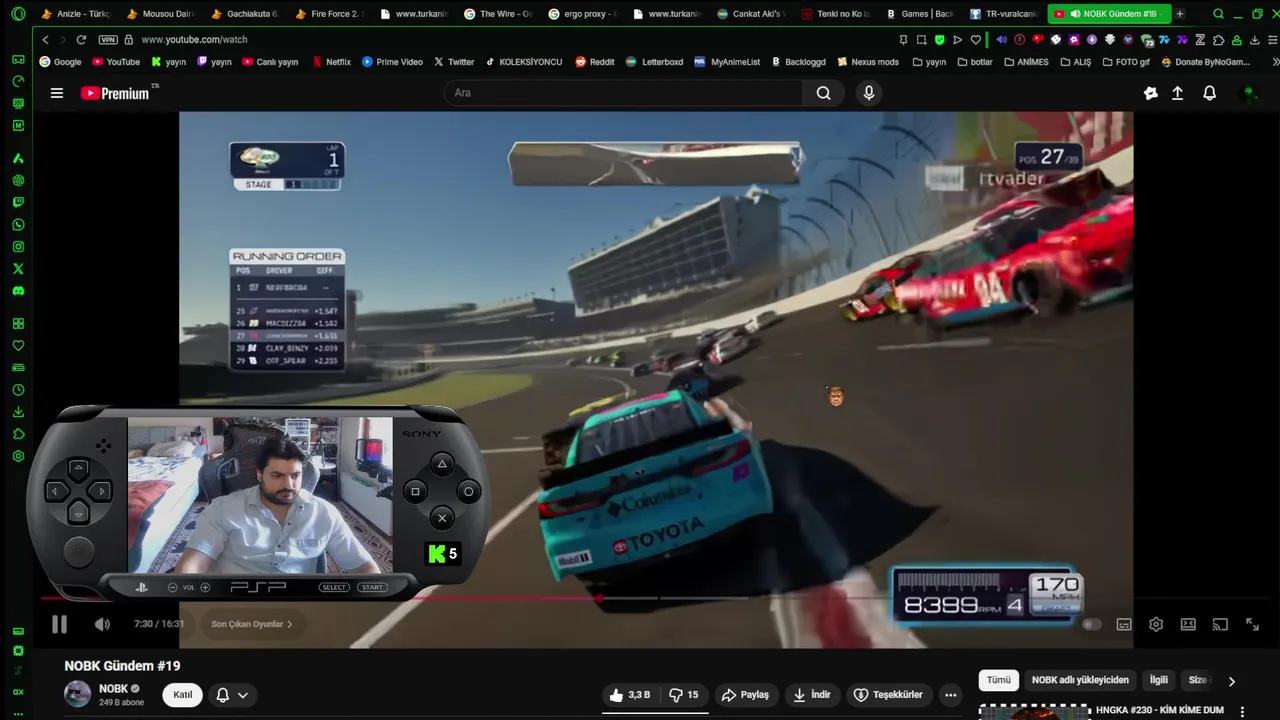Open the Twitch icon in the sidebar

[x=18, y=203]
